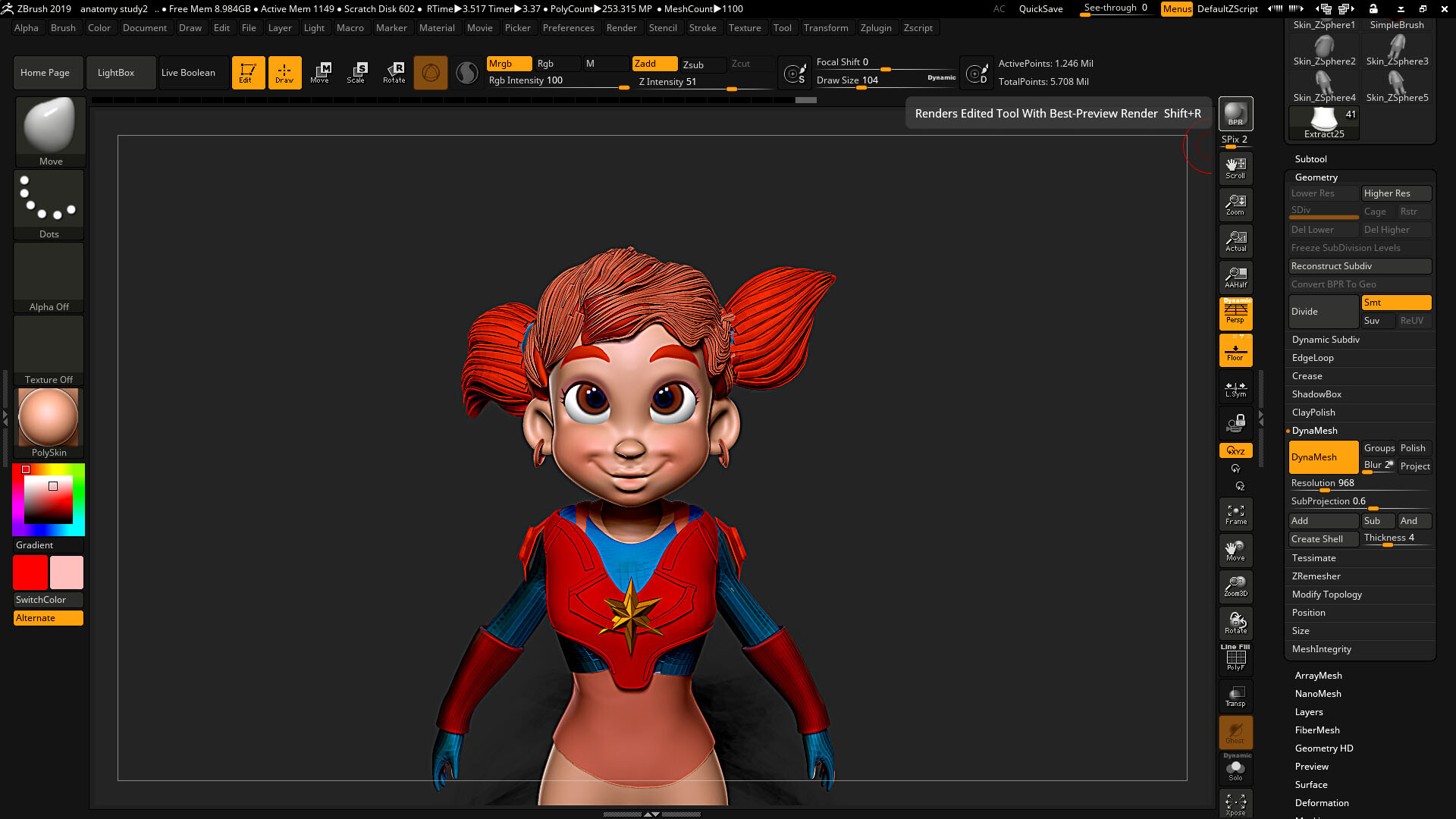This screenshot has height=819, width=1456.
Task: Toggle Zadd sculpting mode
Action: click(x=654, y=64)
